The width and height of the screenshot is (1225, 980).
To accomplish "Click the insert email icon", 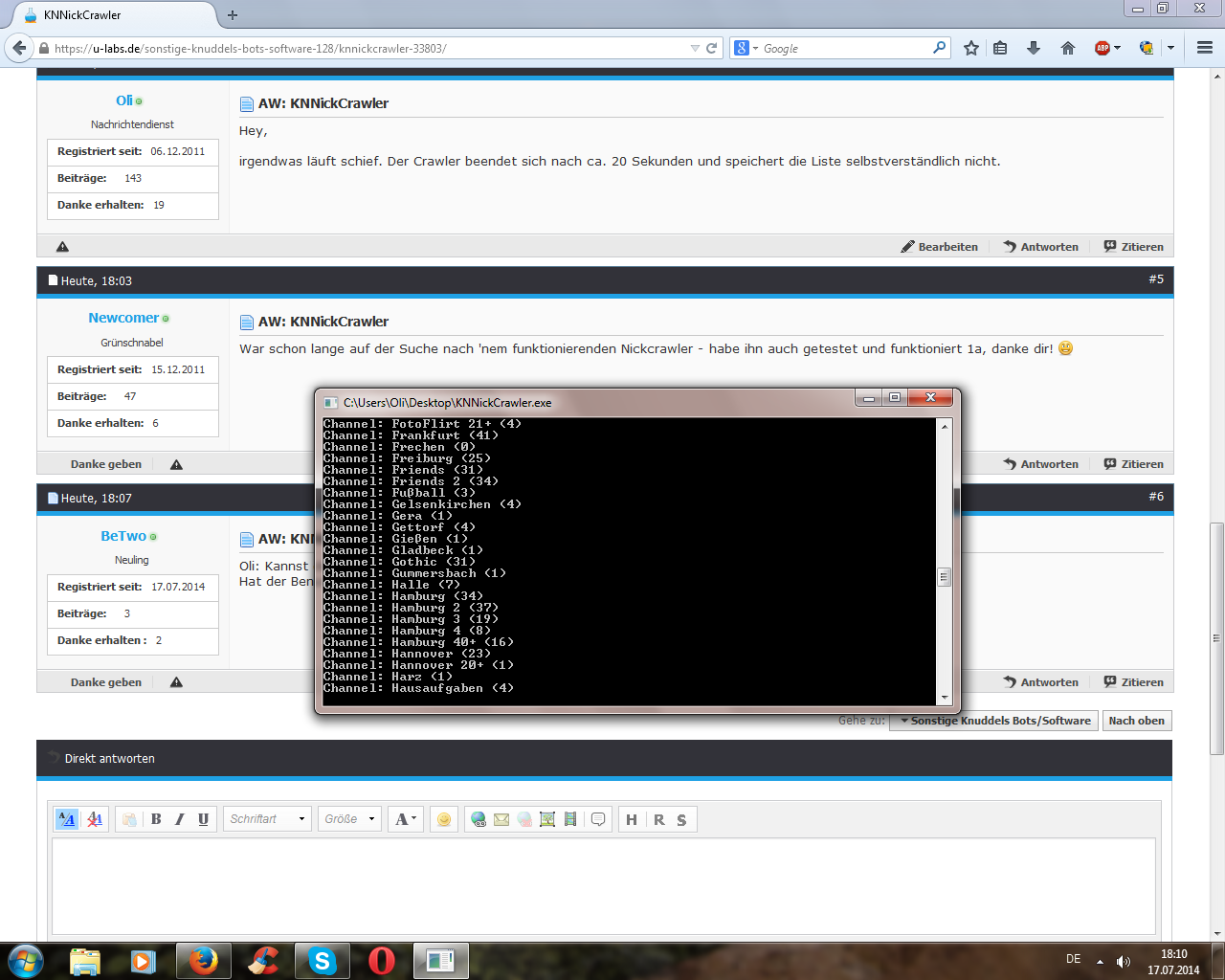I will (x=501, y=819).
